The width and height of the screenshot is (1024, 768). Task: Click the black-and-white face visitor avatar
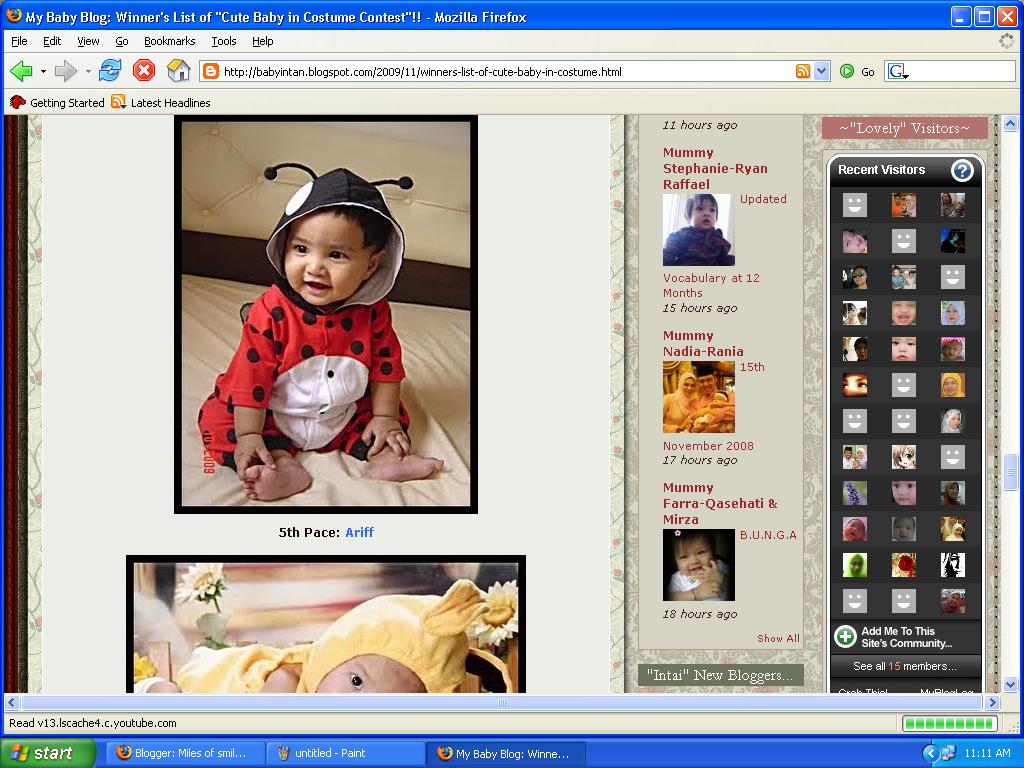pyautogui.click(x=953, y=565)
